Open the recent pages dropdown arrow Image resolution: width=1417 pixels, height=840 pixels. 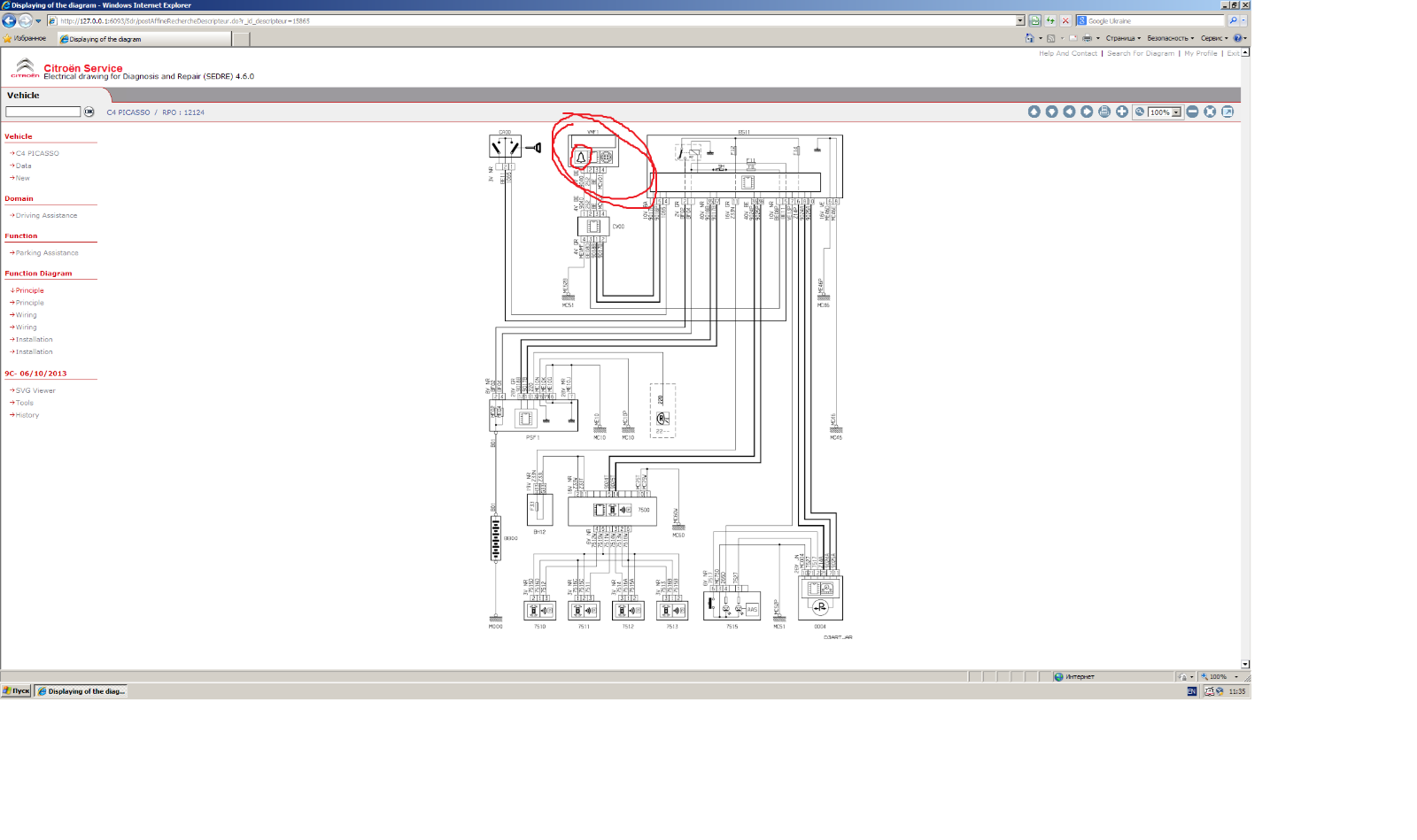point(38,21)
